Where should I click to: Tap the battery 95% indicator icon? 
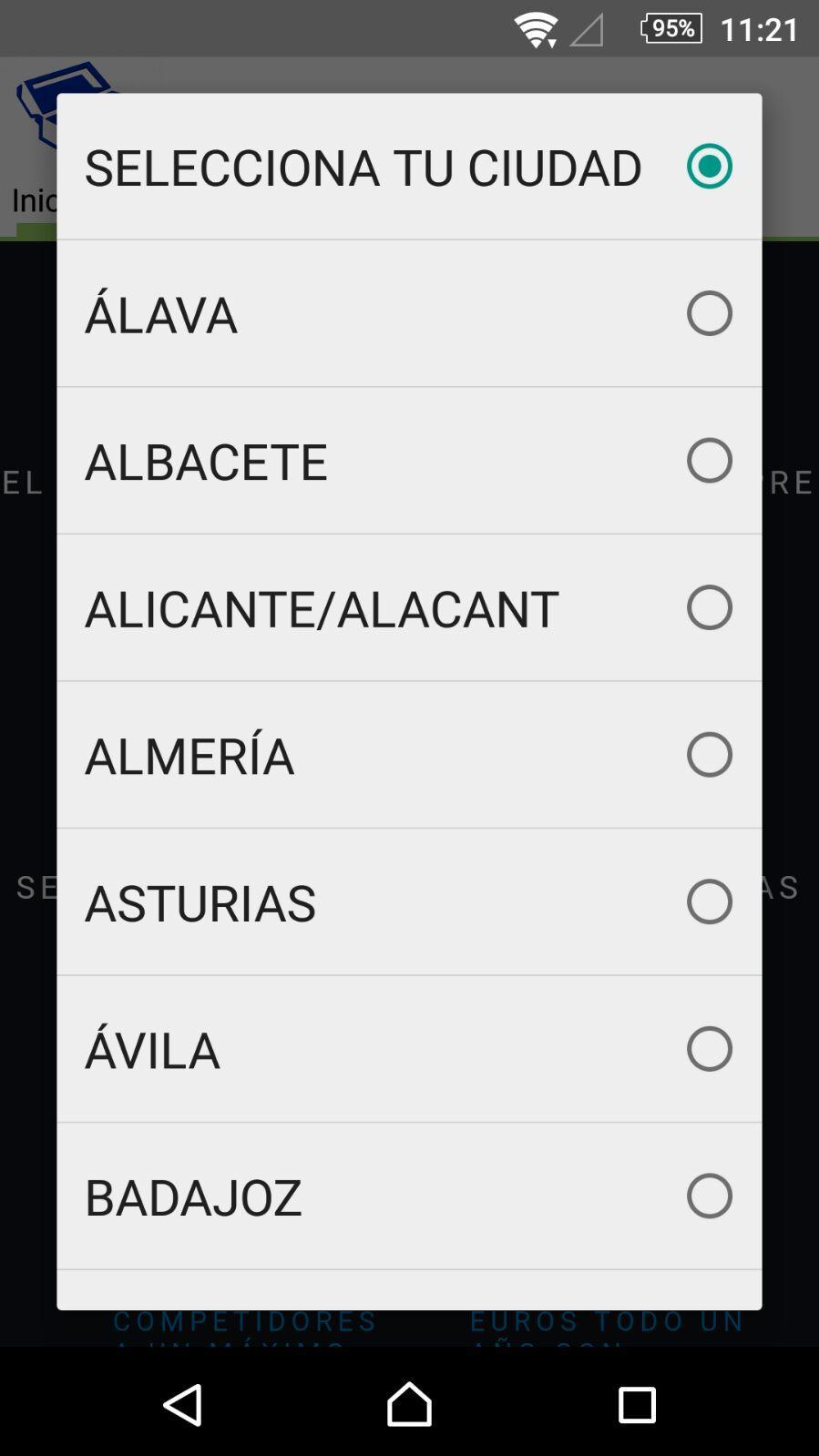[x=671, y=28]
